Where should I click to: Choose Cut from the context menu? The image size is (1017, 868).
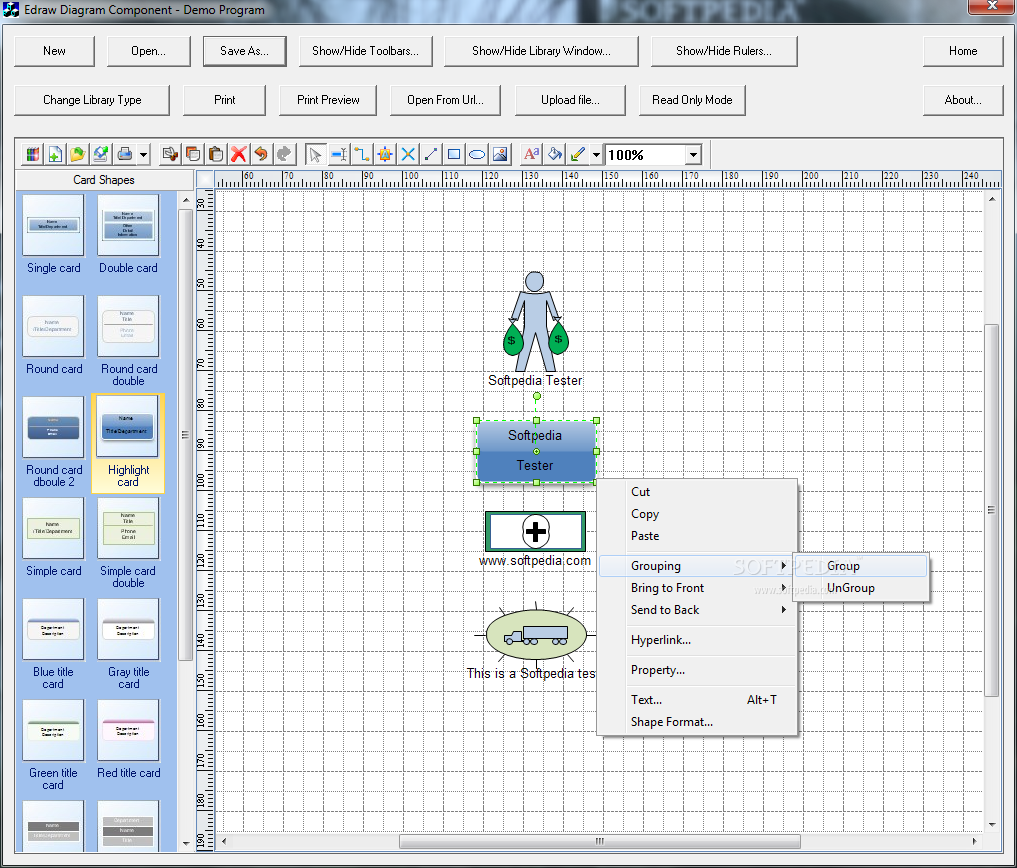[x=697, y=492]
